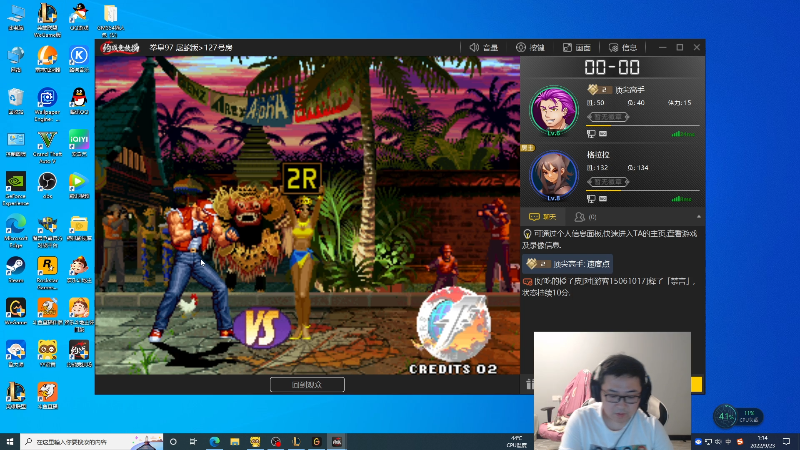
Task: Open Steam desktop shortcut
Action: (x=16, y=269)
